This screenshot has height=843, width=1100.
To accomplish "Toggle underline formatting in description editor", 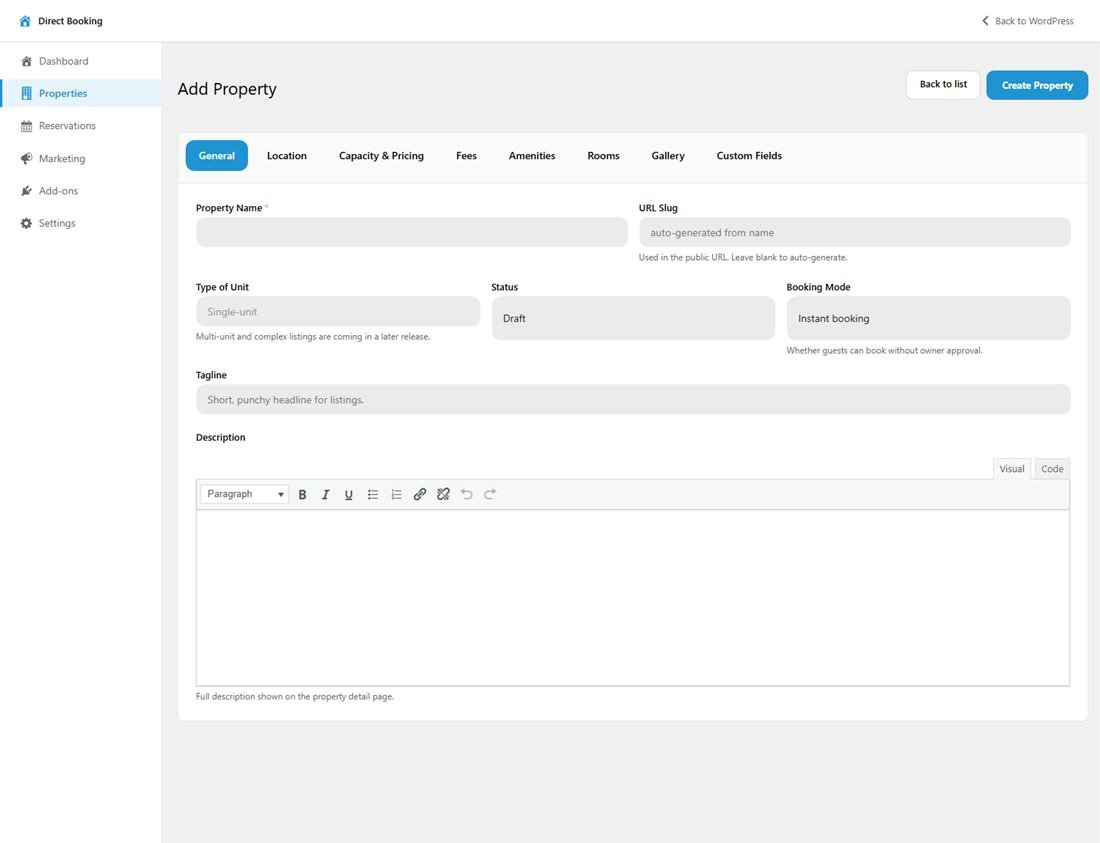I will [x=349, y=494].
